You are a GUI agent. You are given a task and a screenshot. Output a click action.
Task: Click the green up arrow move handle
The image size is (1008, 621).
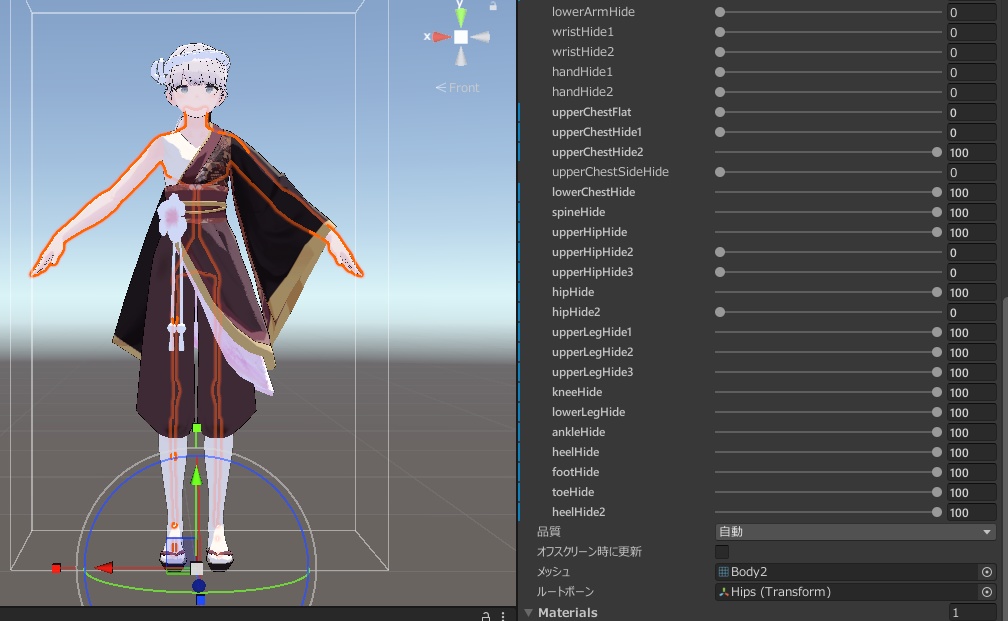click(197, 476)
